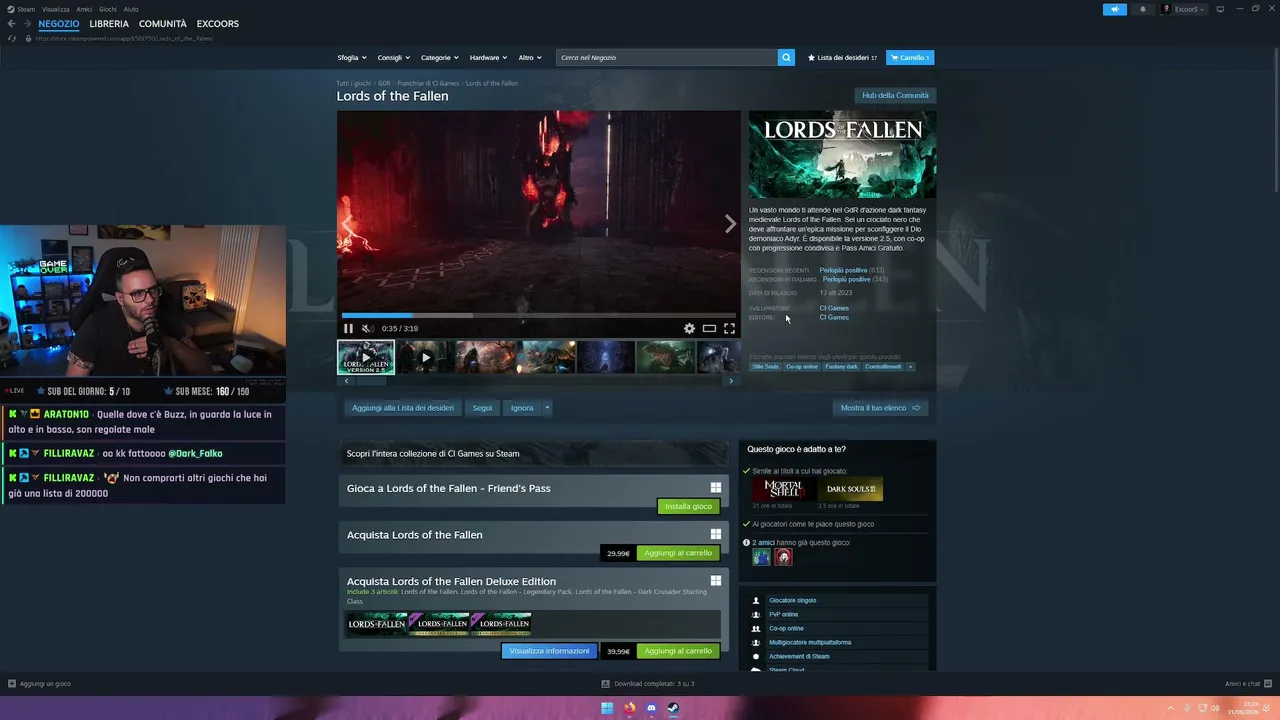Open Steam in the Windows taskbar
This screenshot has height=720, width=1280.
coord(673,708)
